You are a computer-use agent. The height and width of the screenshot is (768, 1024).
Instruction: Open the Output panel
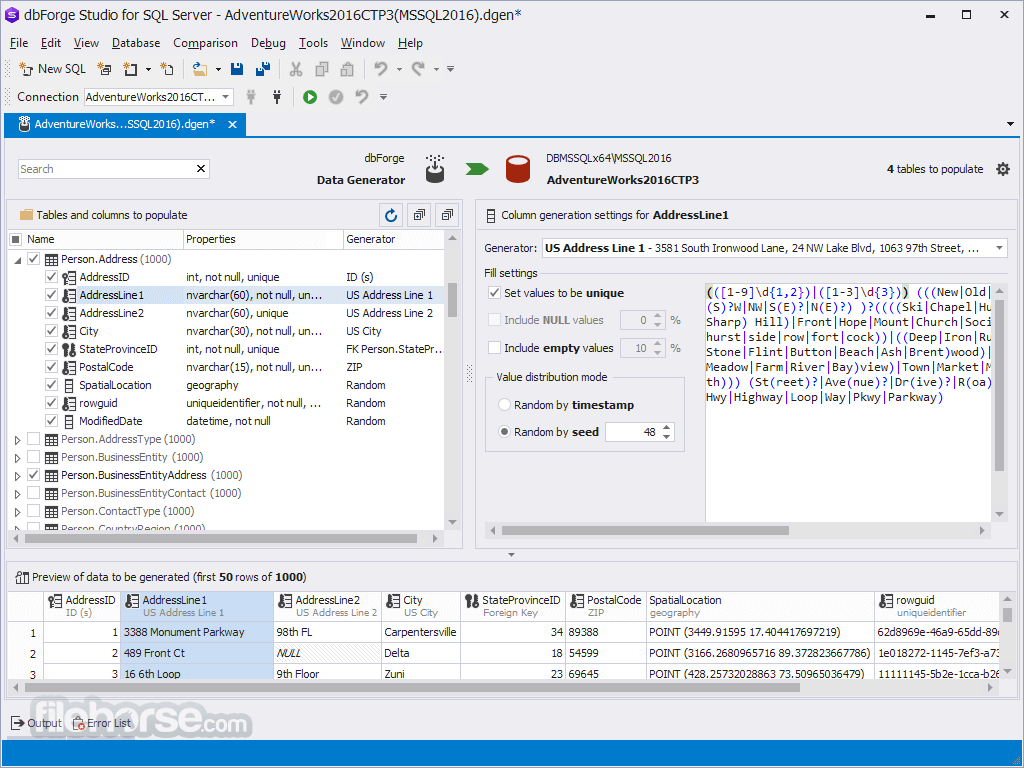(x=37, y=723)
